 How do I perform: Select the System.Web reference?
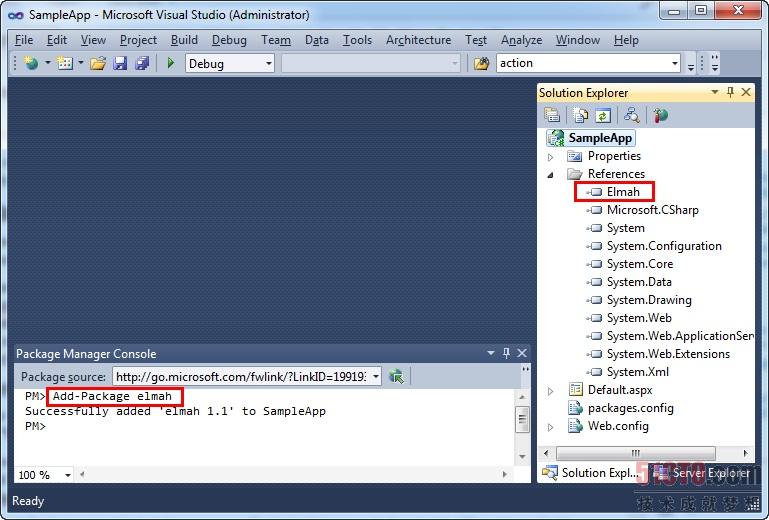click(x=639, y=318)
